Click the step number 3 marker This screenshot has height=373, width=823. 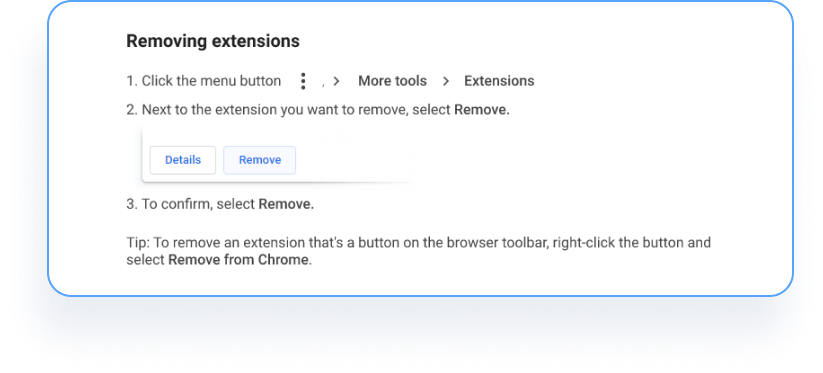132,204
